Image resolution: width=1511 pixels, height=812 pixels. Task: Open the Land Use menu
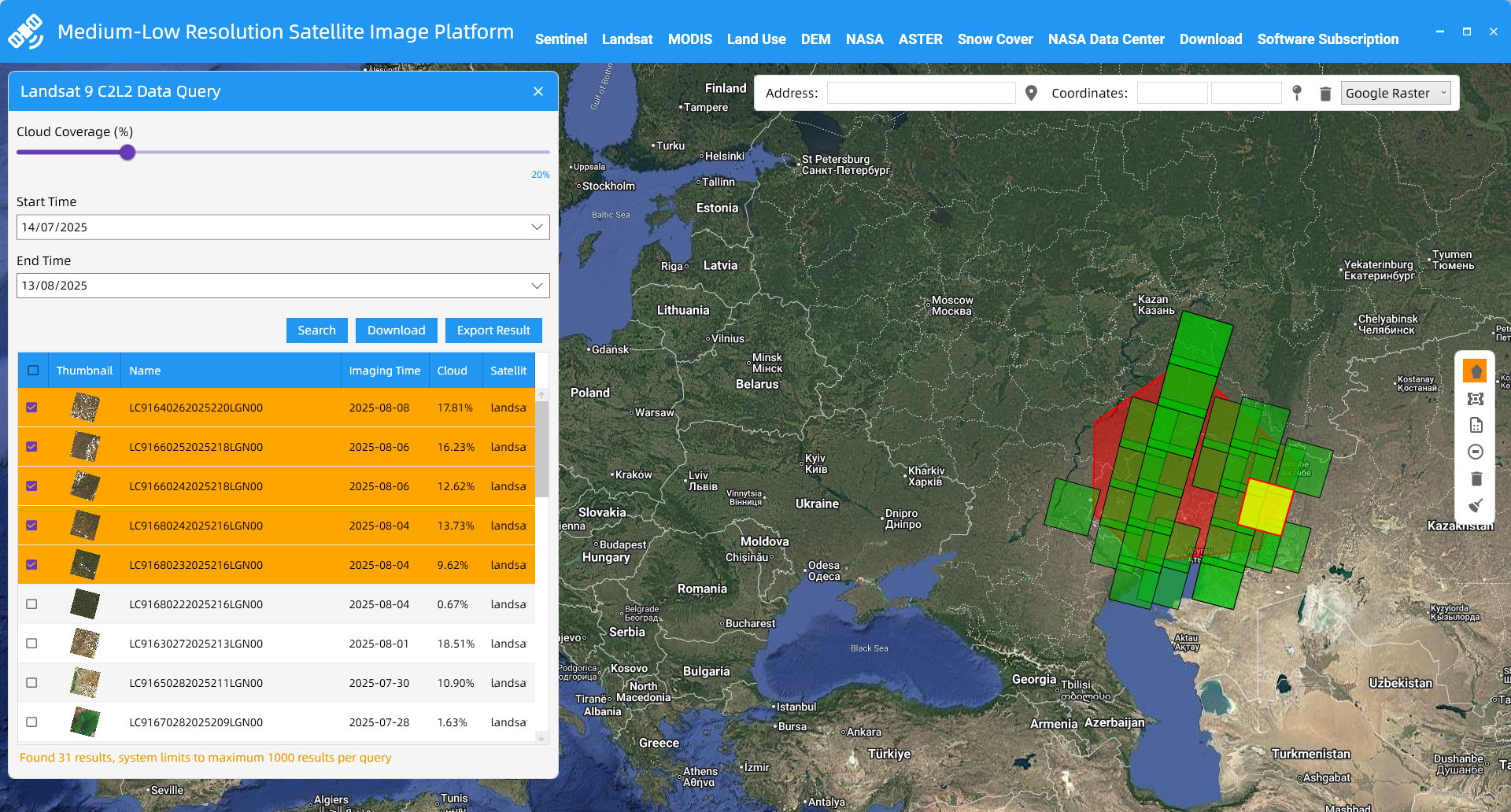point(756,39)
